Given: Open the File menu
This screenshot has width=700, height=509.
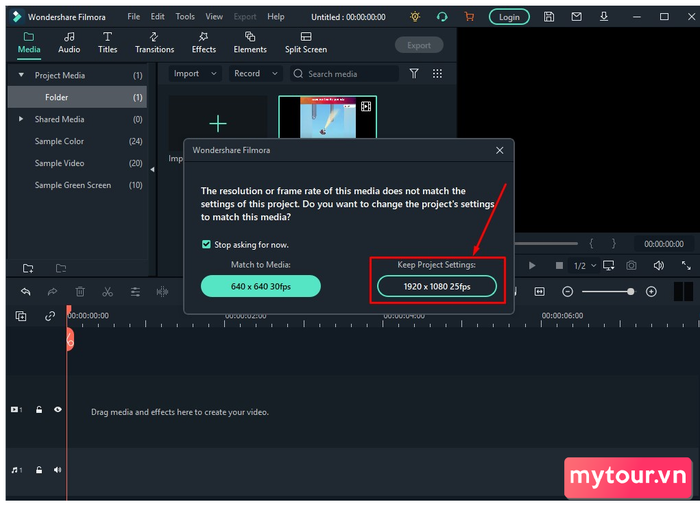Looking at the screenshot, I should 133,17.
